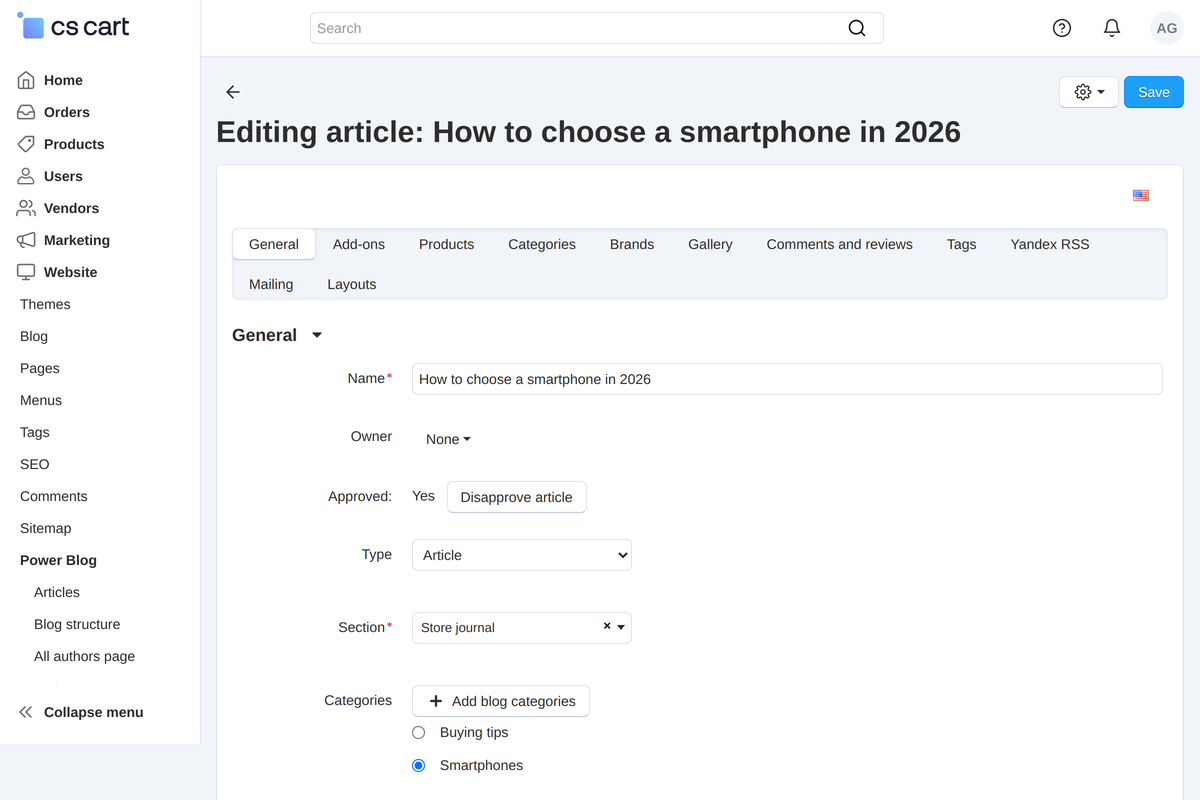
Task: Switch to the Gallery tab
Action: pos(710,244)
